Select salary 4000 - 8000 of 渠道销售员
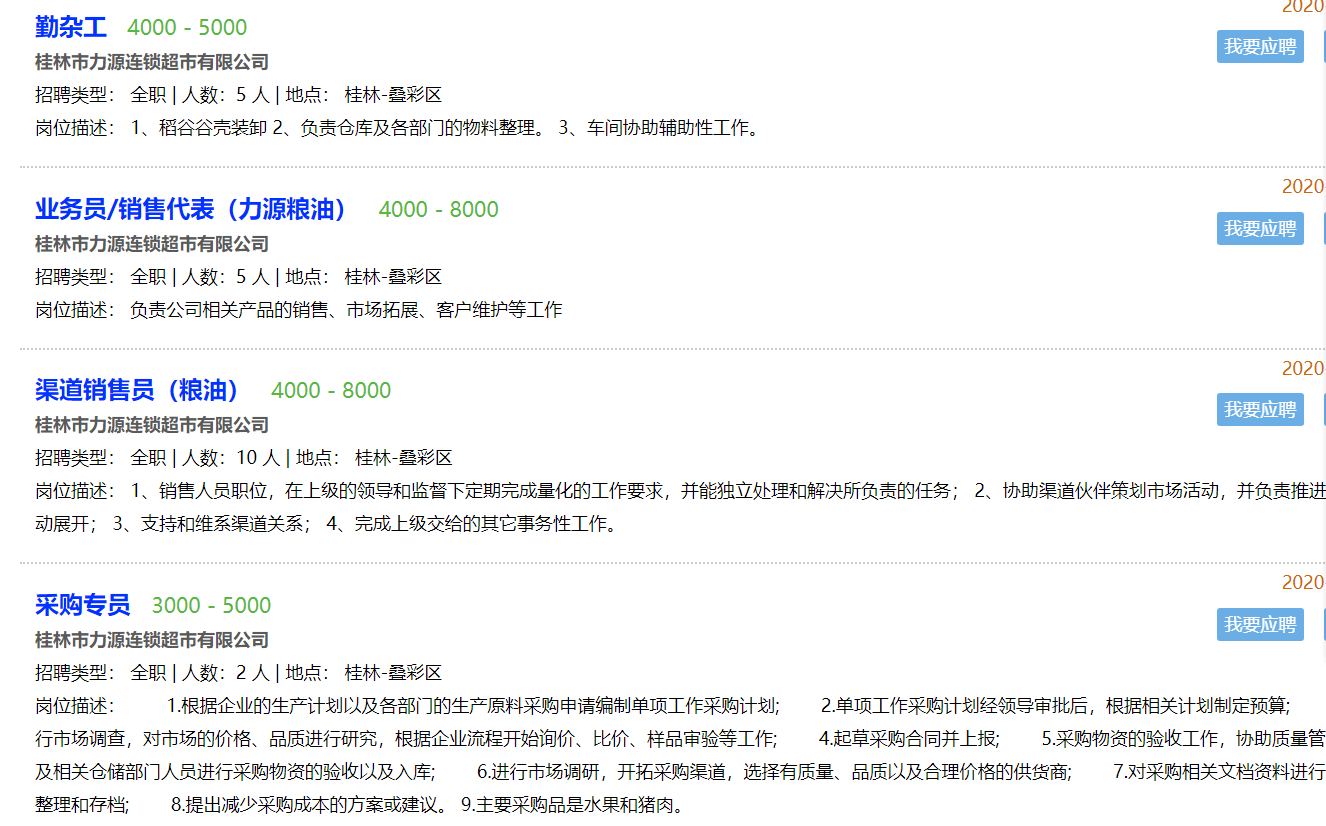 [331, 390]
